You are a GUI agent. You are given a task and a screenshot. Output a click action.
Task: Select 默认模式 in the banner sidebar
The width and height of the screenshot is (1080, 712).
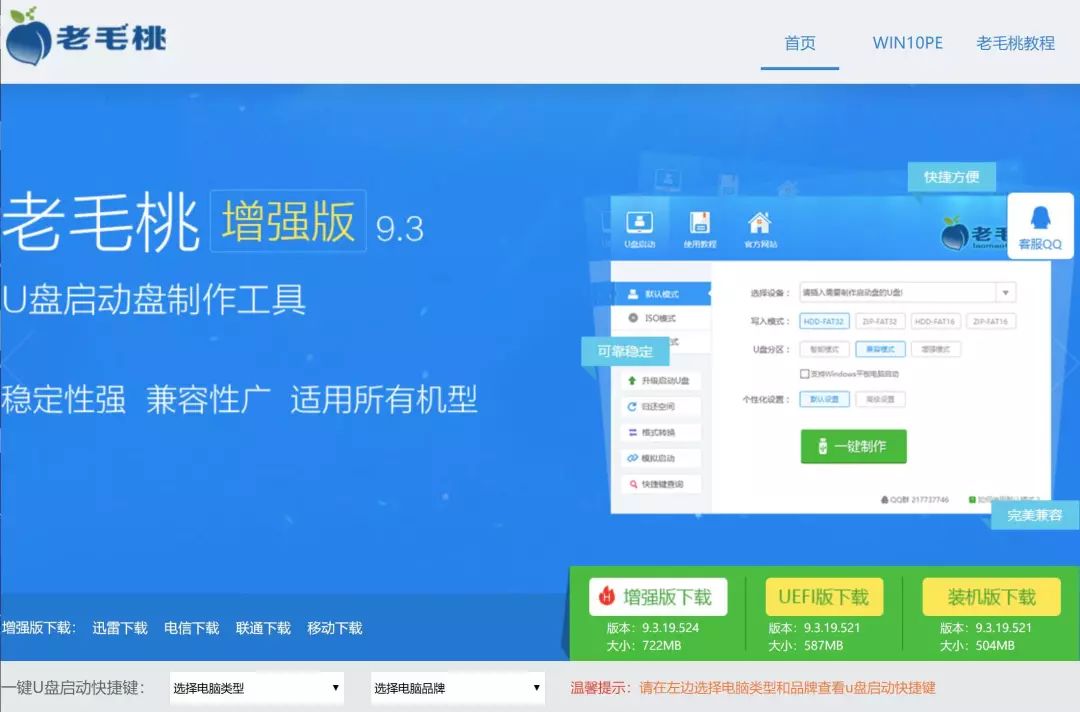[x=661, y=294]
